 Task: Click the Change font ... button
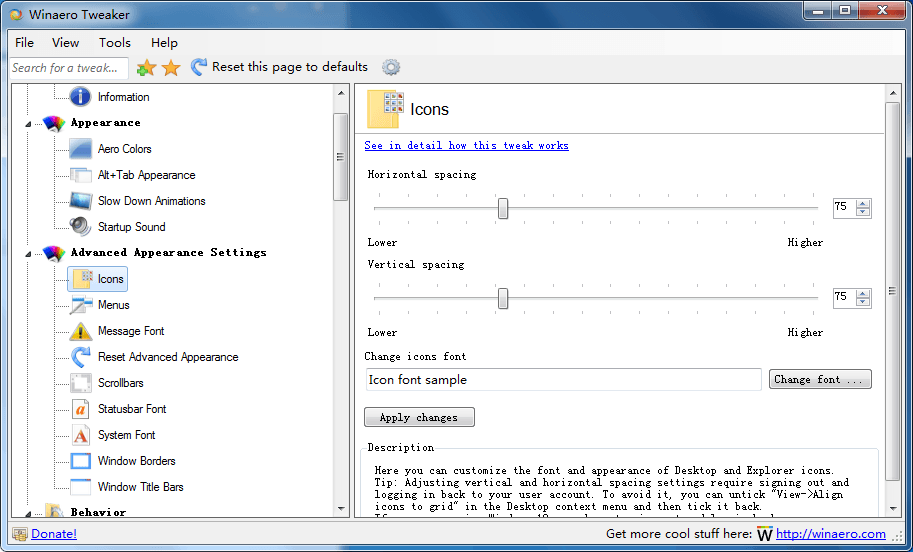coord(820,379)
